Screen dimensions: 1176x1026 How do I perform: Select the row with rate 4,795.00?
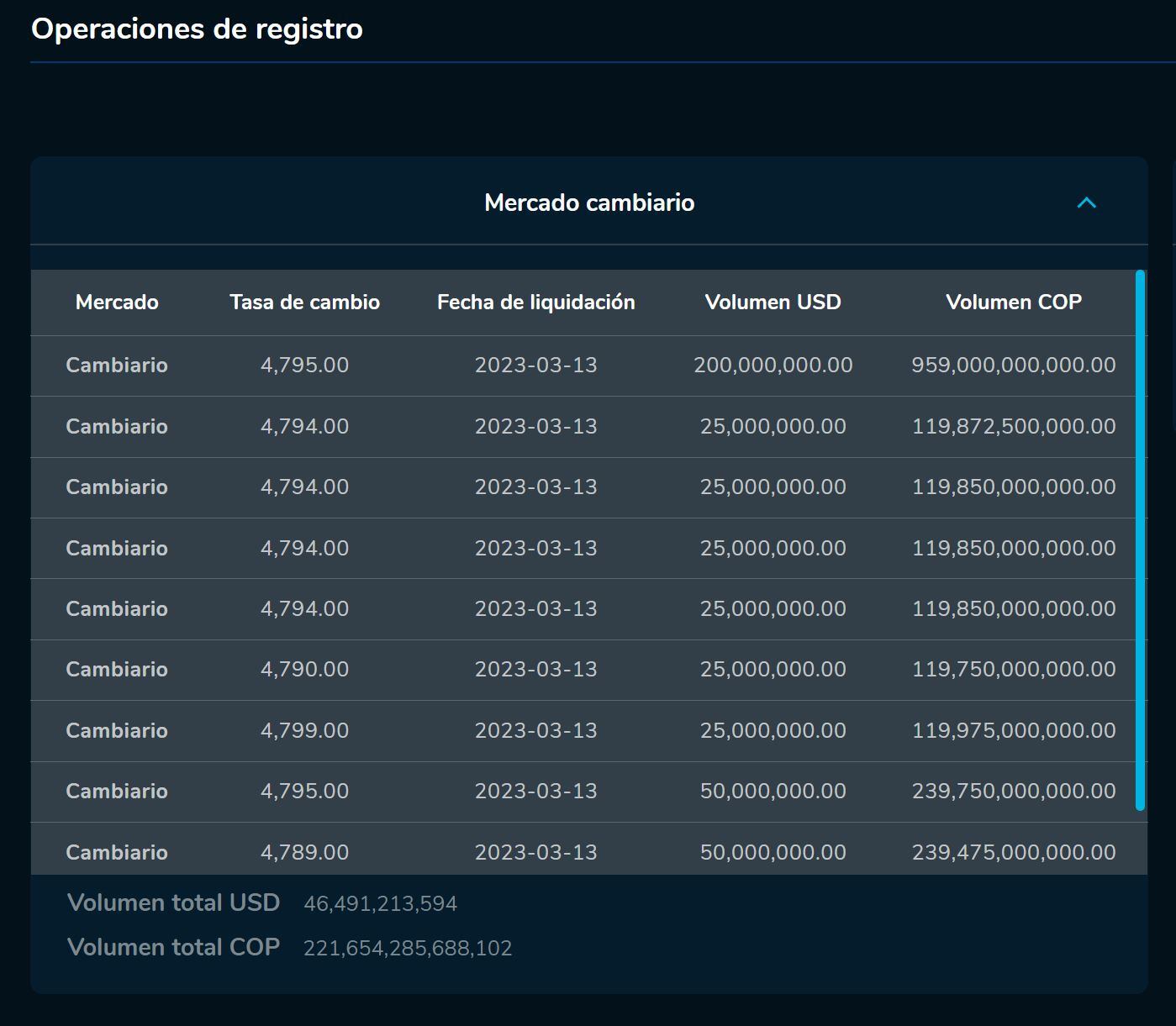[x=305, y=366]
